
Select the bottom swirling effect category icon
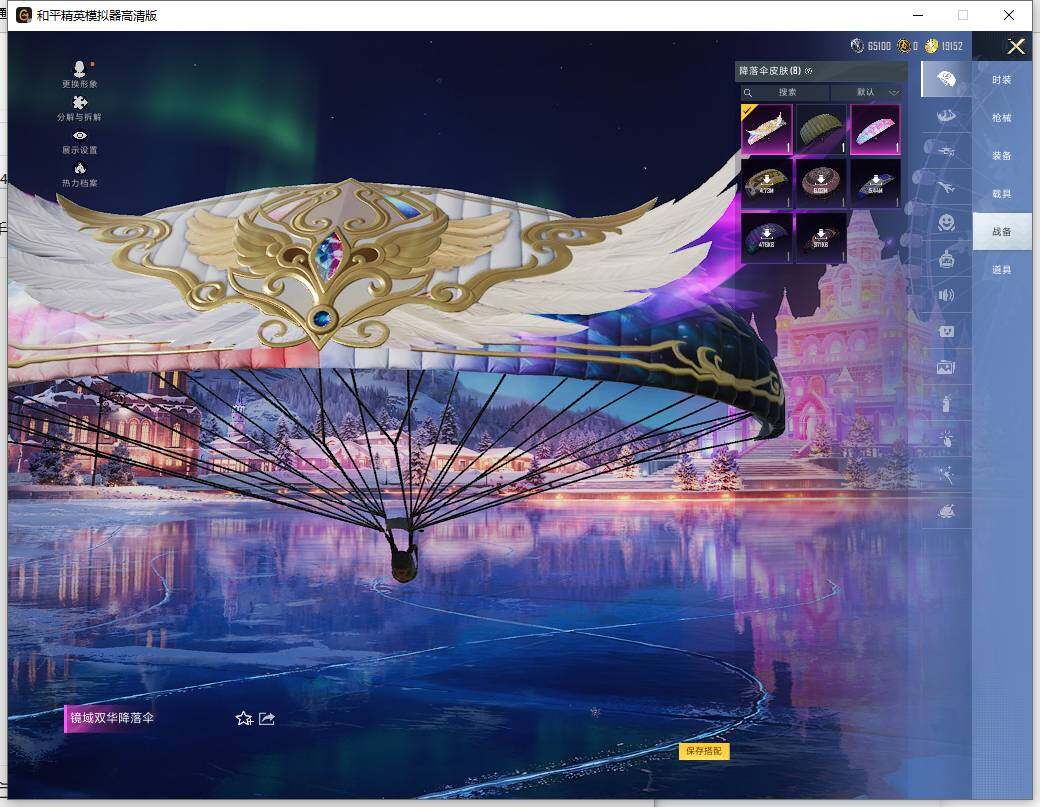946,511
